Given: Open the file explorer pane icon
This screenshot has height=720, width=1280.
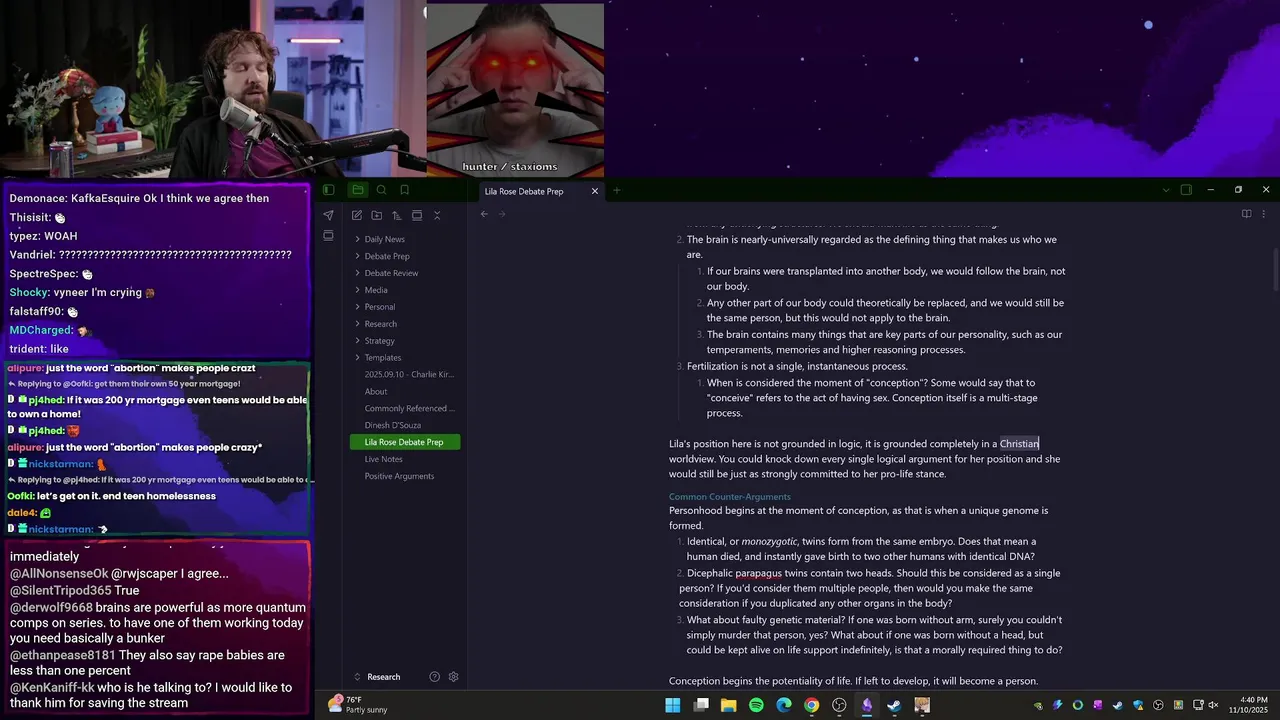Looking at the screenshot, I should (357, 190).
